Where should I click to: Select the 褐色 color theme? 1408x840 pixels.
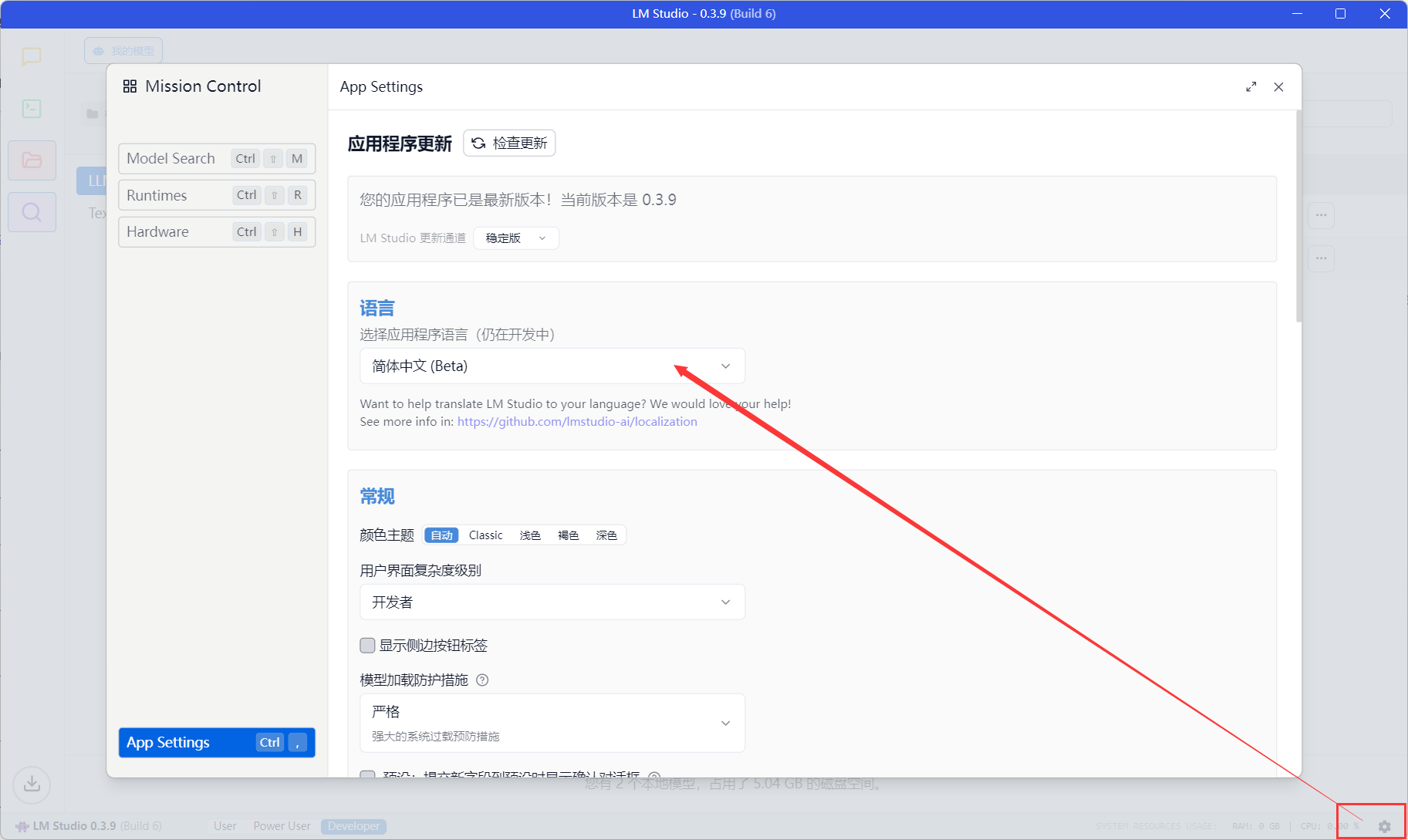569,535
